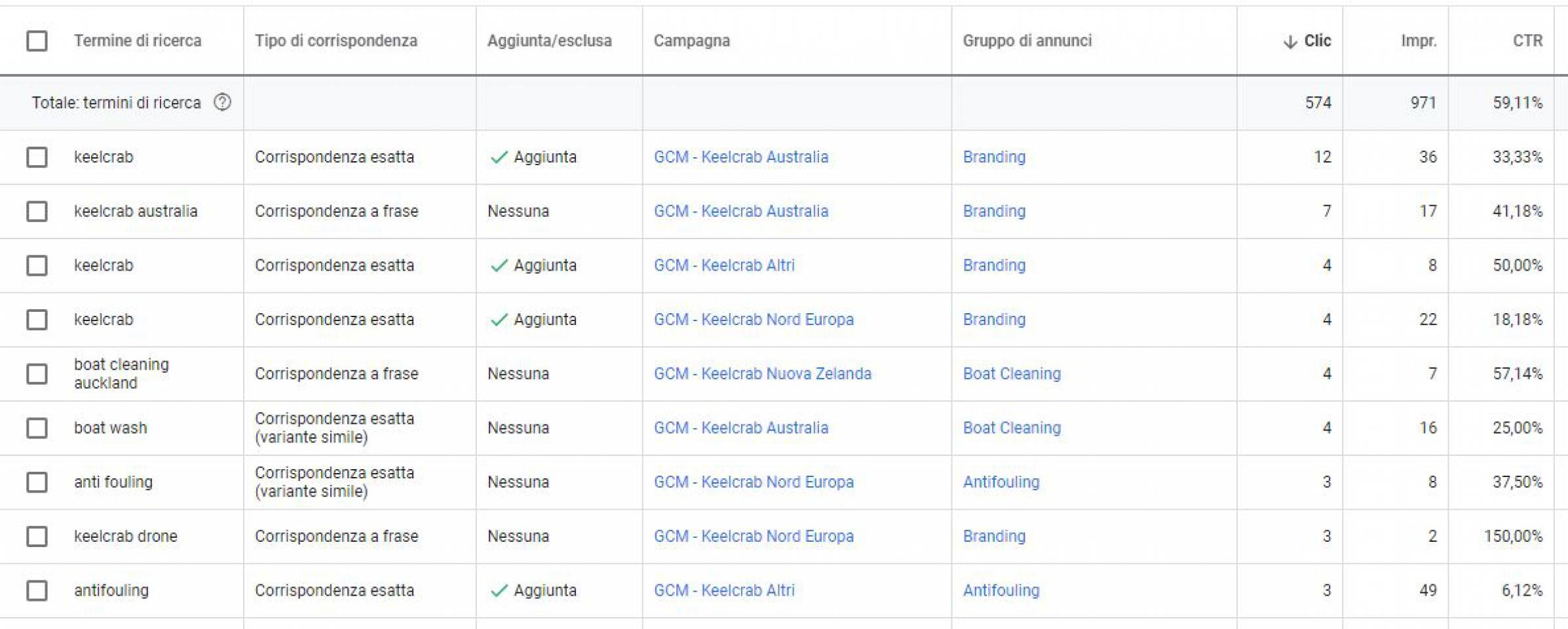Open GCM - Keelcrab Australia in keelcrab australia row
This screenshot has width=1568, height=629.
[741, 211]
